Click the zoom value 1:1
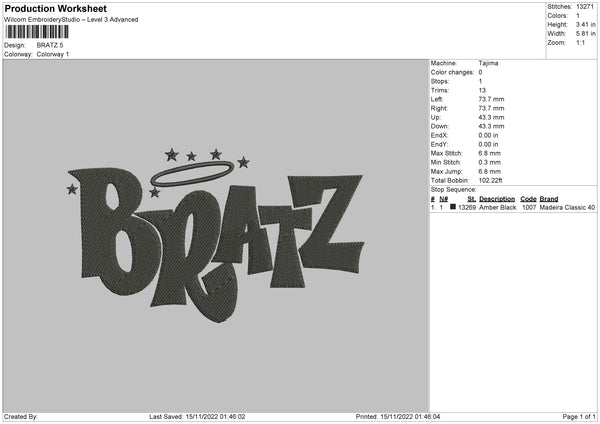Viewport: 600px width, 424px height. pos(580,42)
